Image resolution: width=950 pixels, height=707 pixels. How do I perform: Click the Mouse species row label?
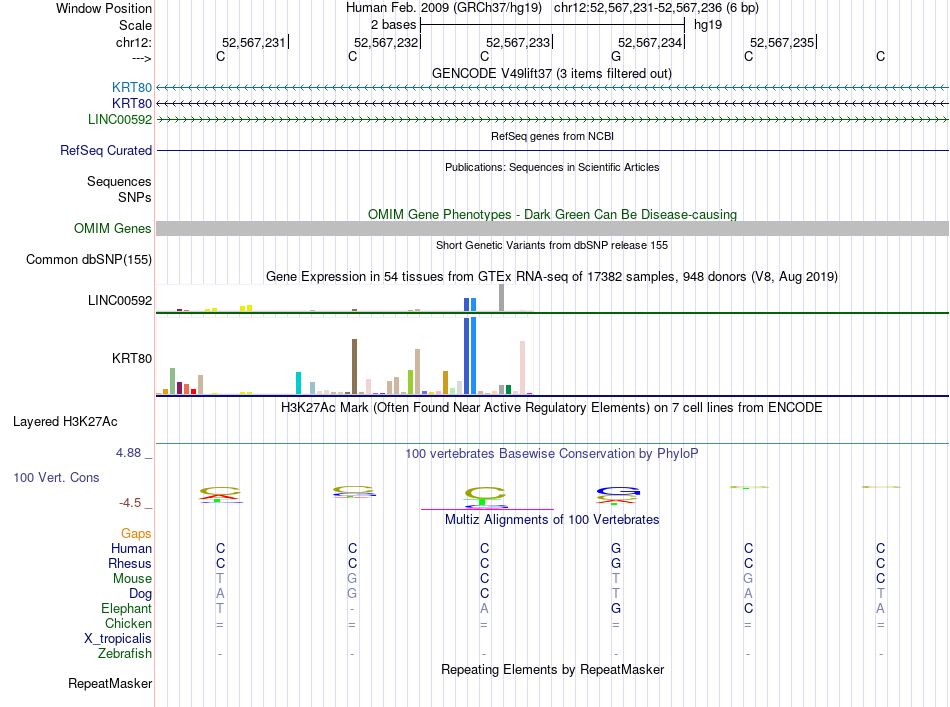[x=132, y=579]
